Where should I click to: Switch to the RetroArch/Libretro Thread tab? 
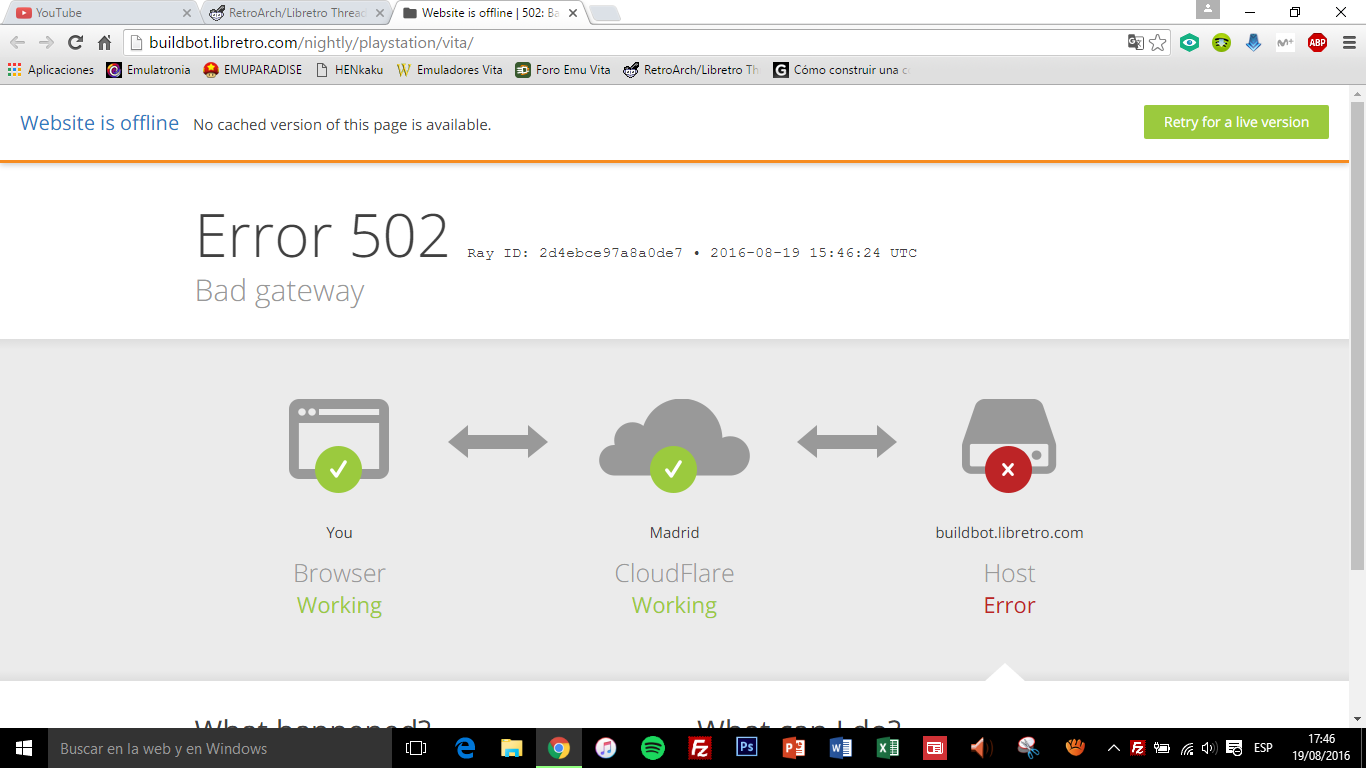295,13
